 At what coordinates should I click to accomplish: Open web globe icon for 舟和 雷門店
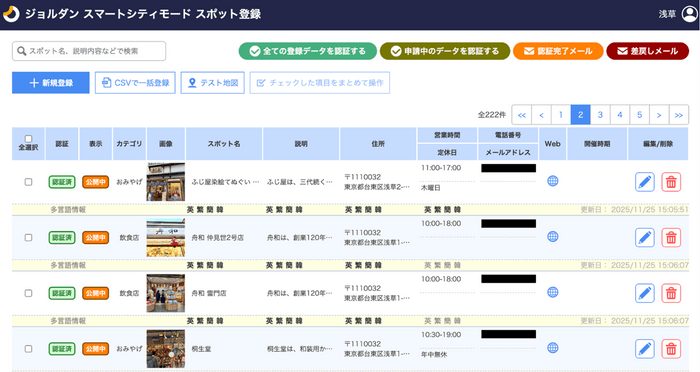(x=553, y=292)
